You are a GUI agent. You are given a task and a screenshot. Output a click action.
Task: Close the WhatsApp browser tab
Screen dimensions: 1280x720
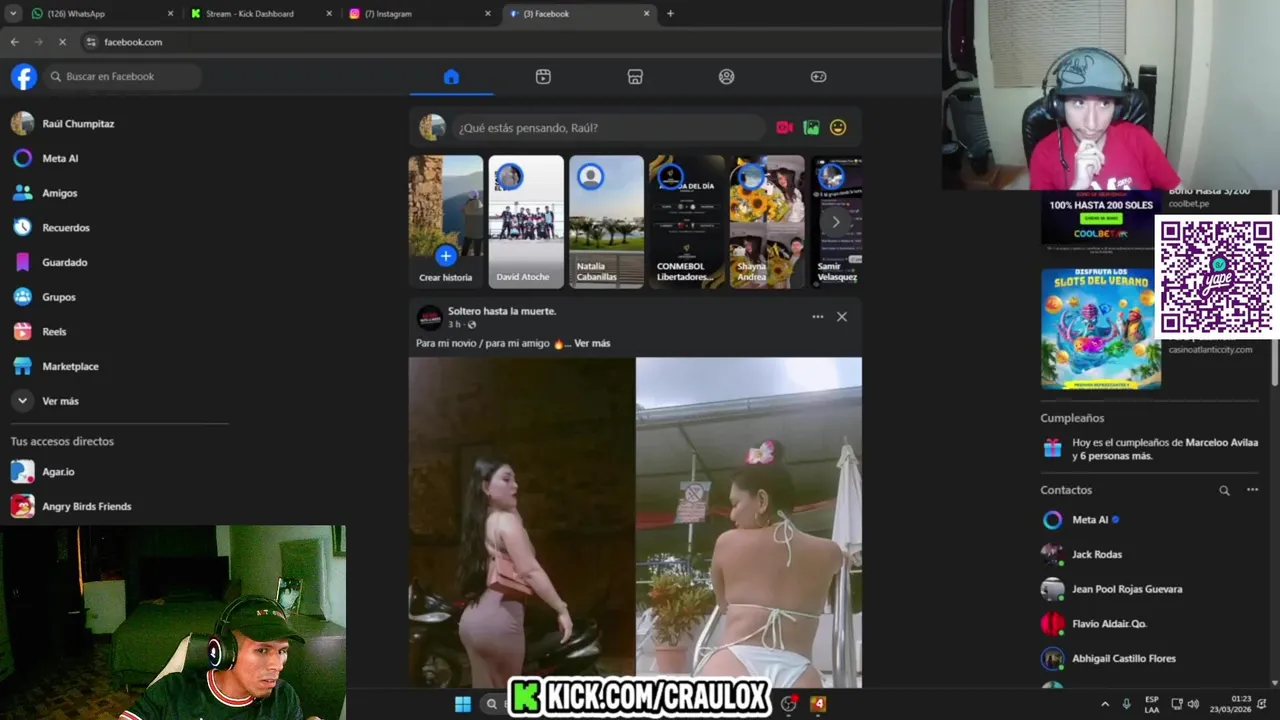(170, 14)
